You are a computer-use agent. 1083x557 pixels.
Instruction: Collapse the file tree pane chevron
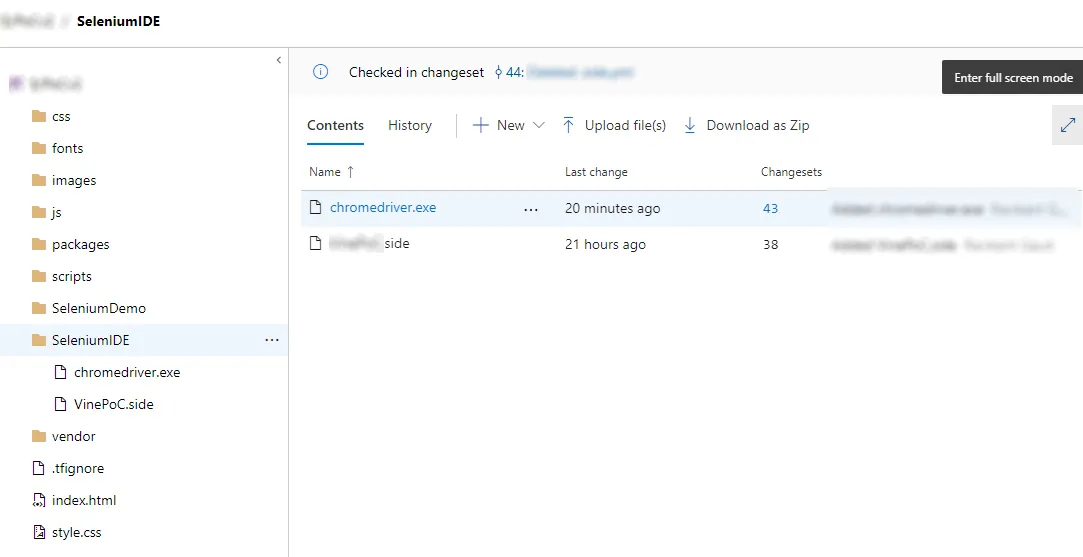pyautogui.click(x=279, y=61)
